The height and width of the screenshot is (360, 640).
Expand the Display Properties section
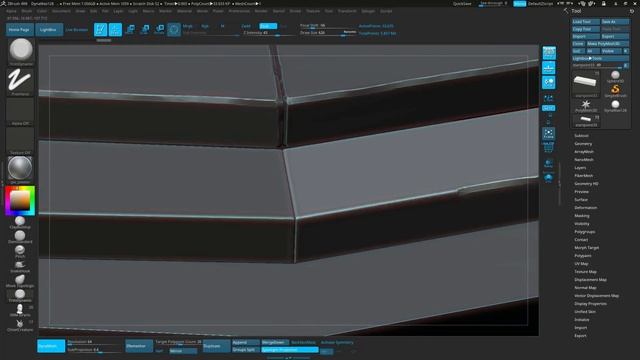tap(590, 304)
